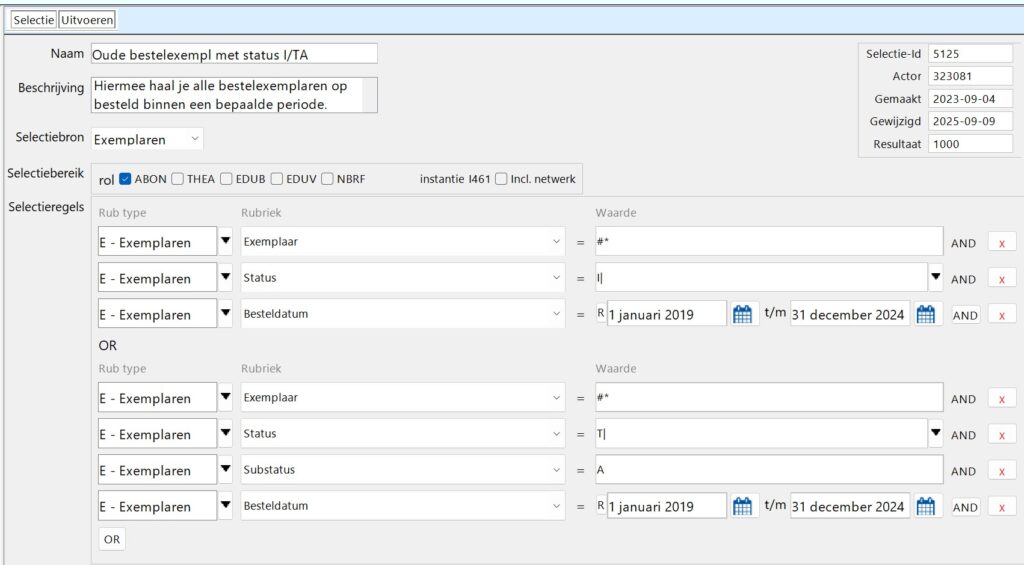Enable the THEA role checkbox

[177, 179]
